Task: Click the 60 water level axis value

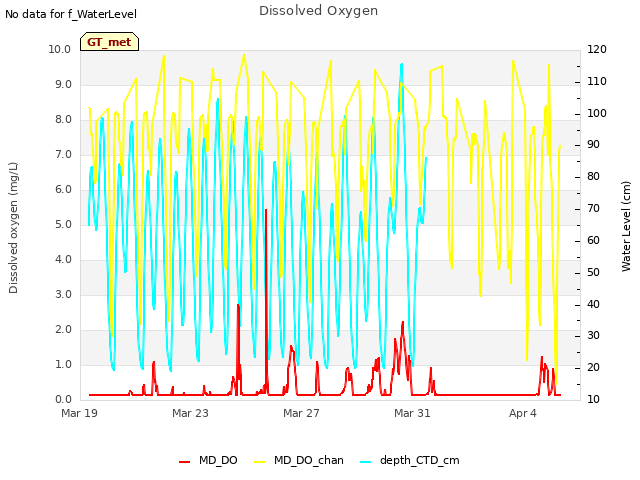Action: [593, 240]
